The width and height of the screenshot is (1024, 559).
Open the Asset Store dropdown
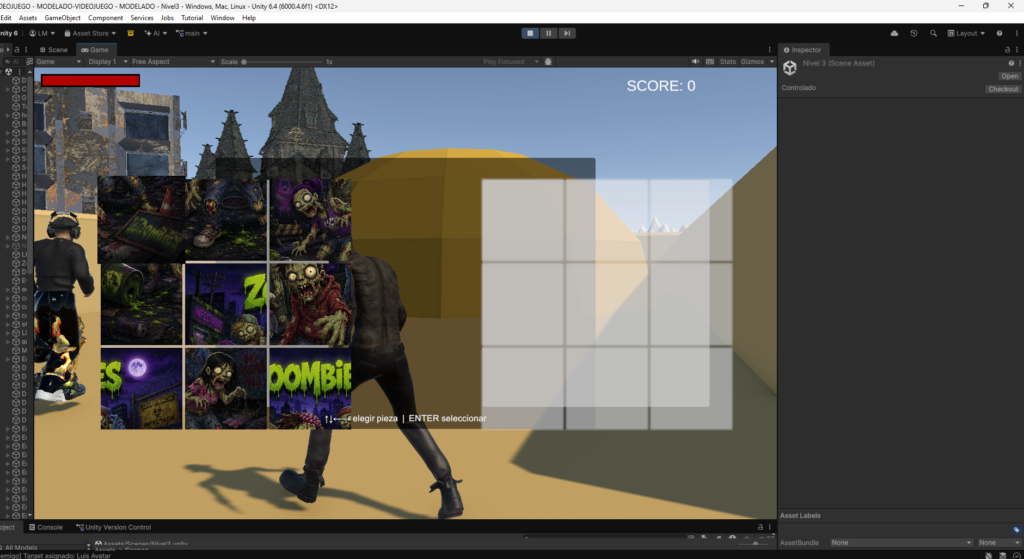[90, 33]
